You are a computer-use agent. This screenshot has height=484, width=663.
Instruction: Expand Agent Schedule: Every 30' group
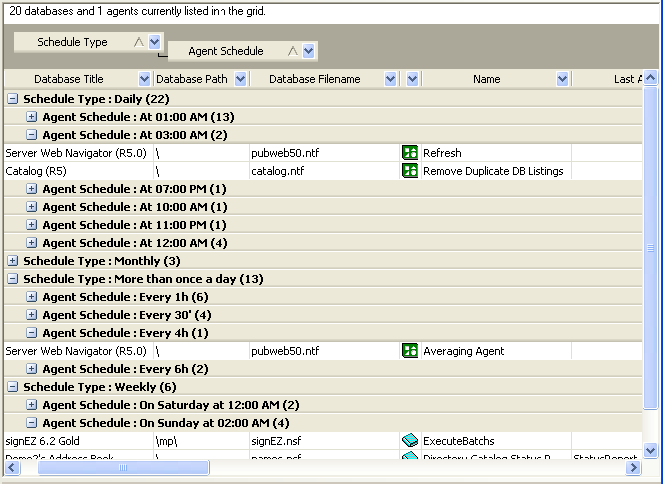point(32,315)
